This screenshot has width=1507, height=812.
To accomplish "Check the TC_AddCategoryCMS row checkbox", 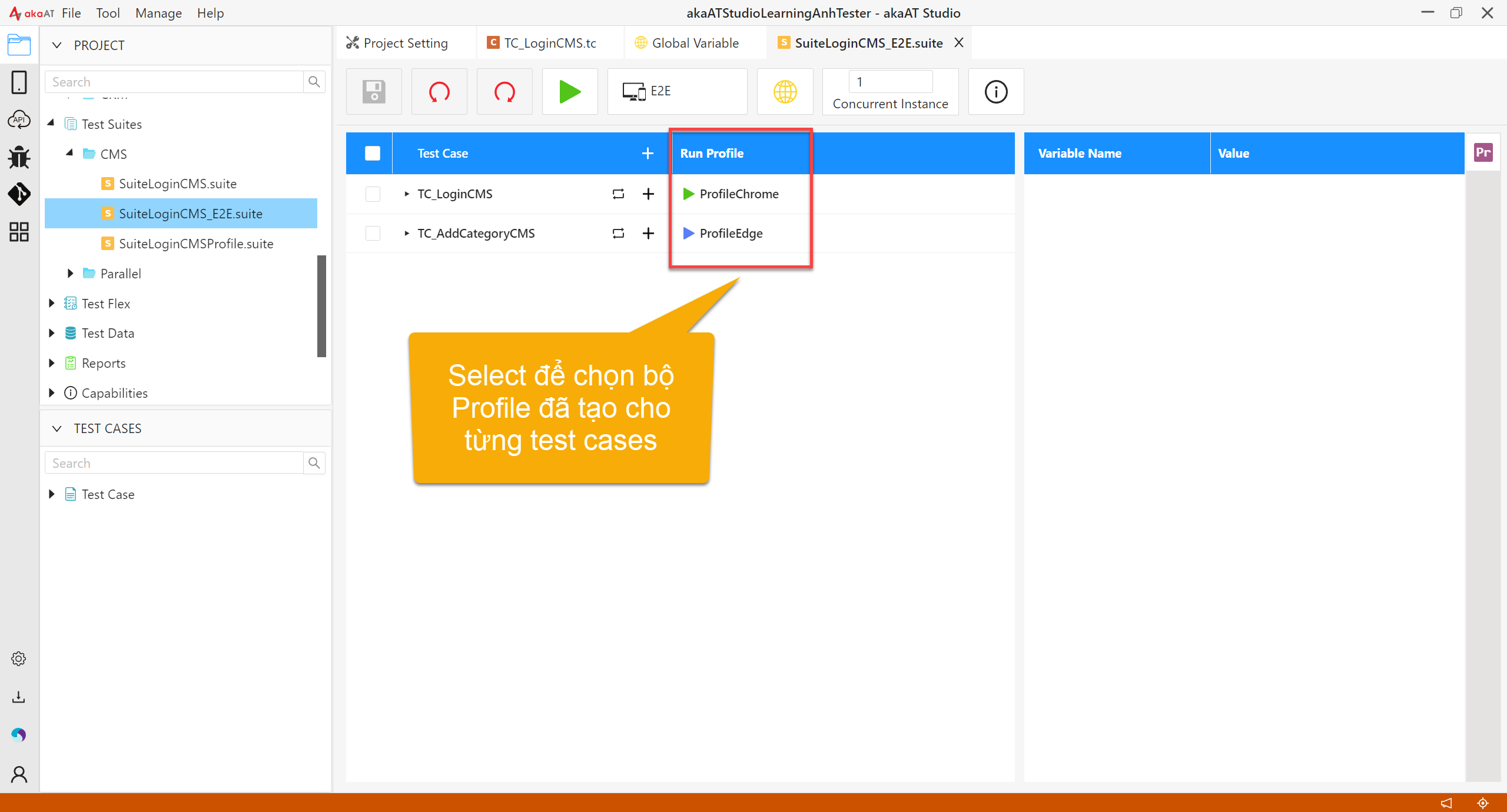I will click(x=373, y=234).
